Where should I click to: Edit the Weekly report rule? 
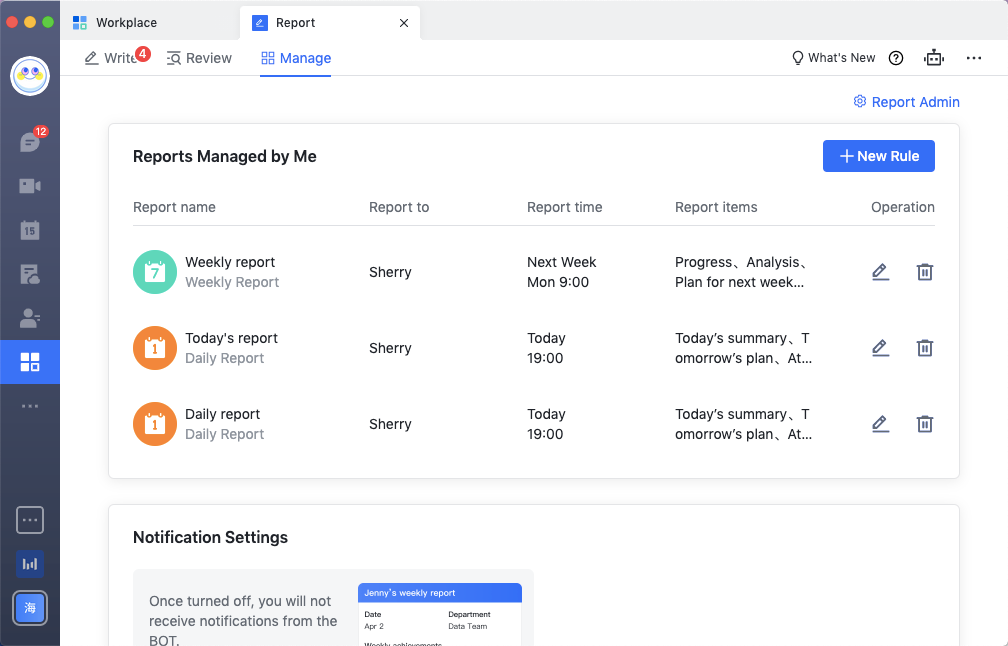click(880, 271)
